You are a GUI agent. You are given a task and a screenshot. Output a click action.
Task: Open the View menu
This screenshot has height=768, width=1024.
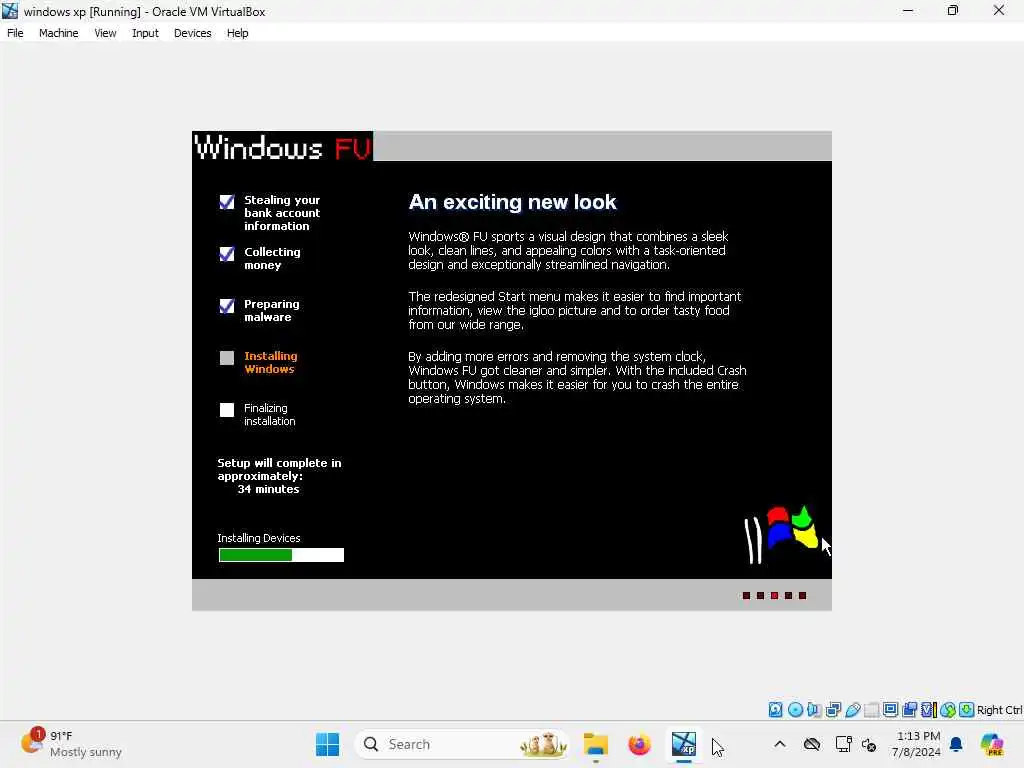[x=105, y=33]
